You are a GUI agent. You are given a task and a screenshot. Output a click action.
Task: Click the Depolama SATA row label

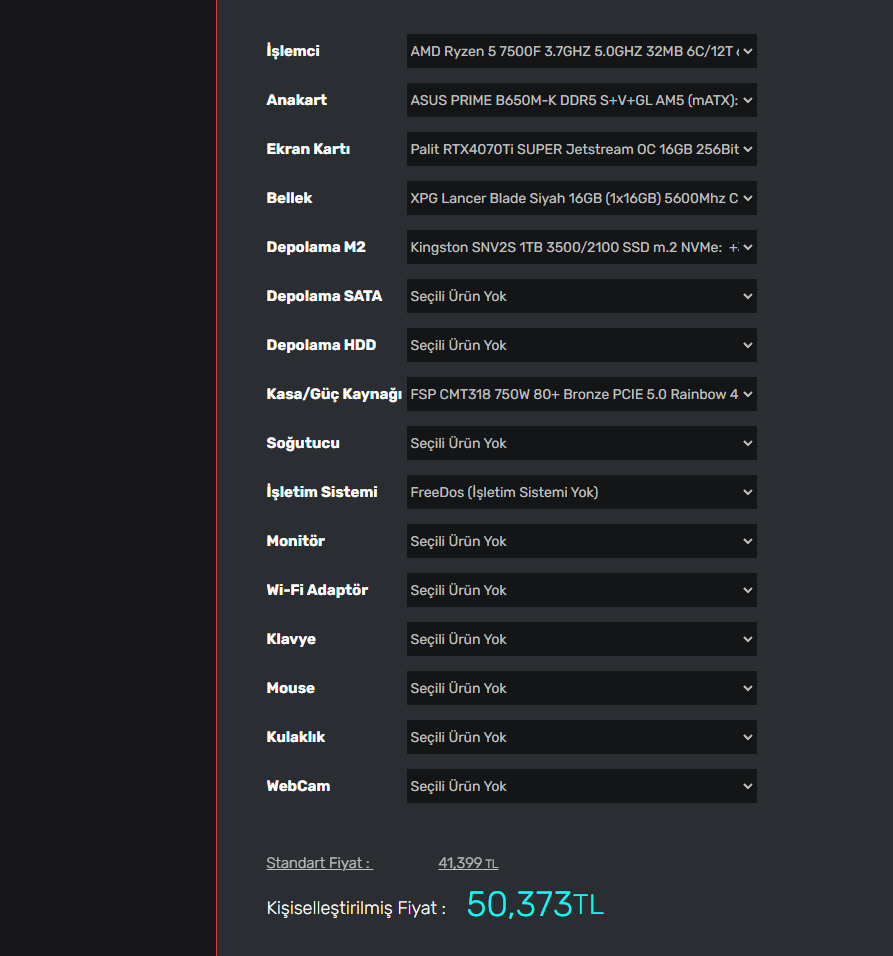[324, 296]
